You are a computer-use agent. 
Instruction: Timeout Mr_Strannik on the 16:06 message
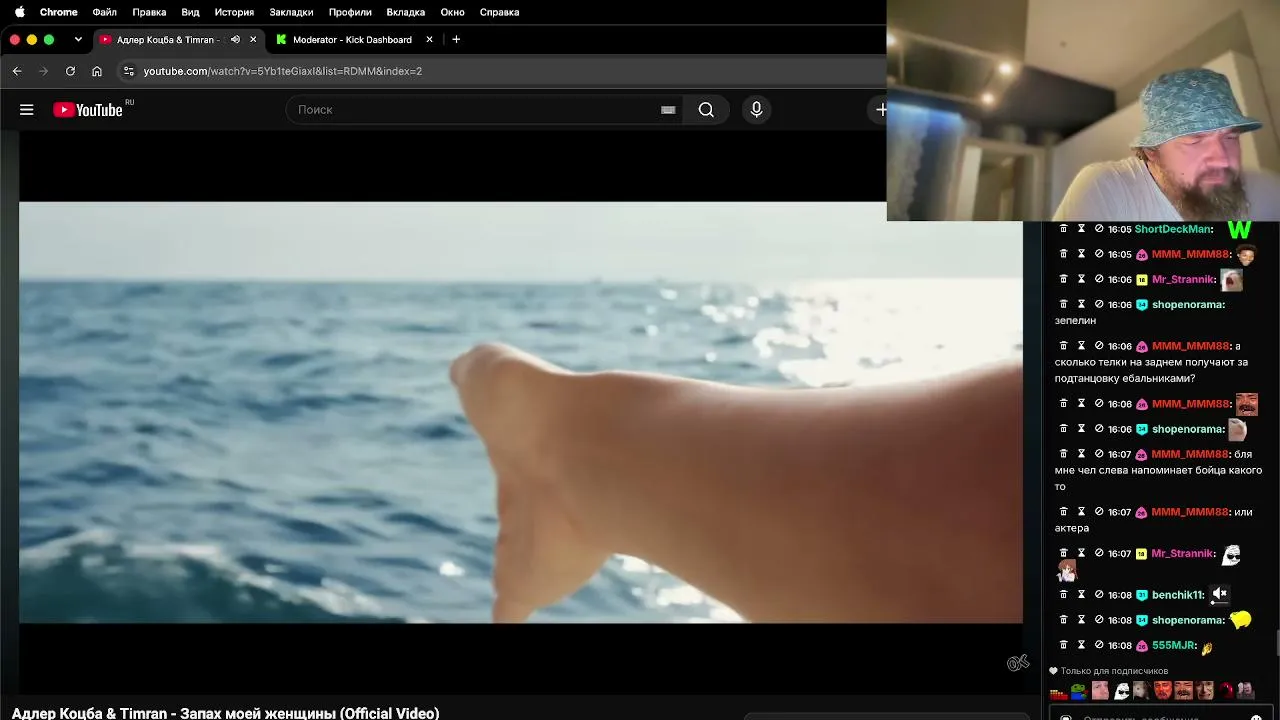(x=1081, y=279)
